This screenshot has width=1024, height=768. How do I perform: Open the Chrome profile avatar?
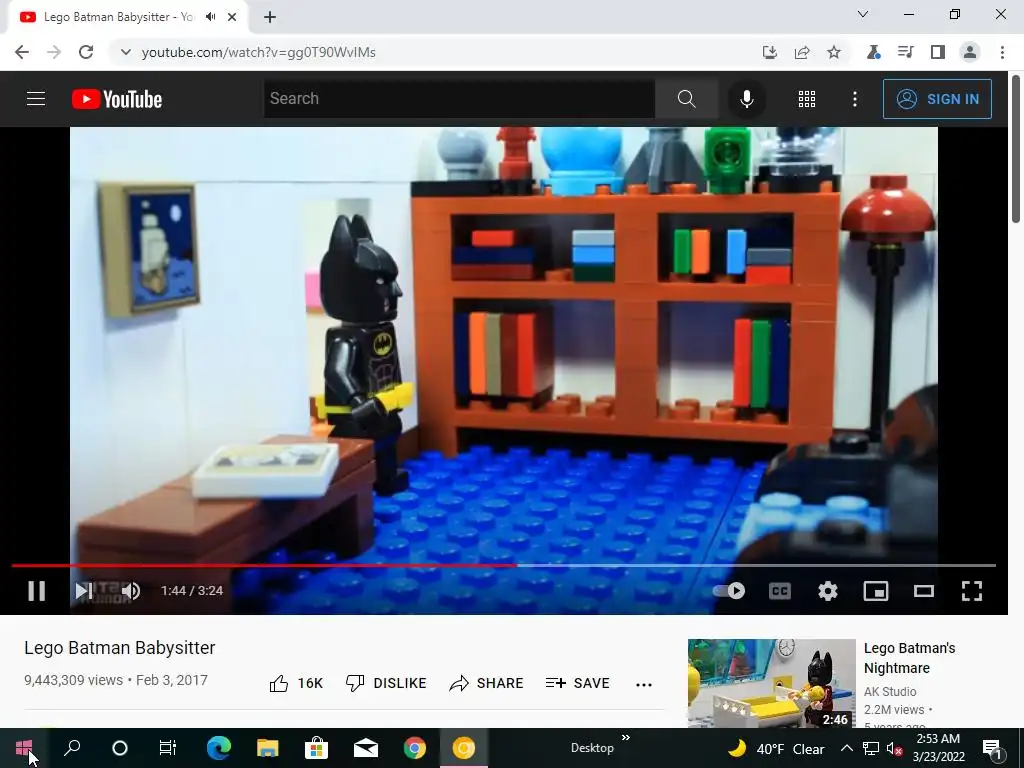click(970, 52)
